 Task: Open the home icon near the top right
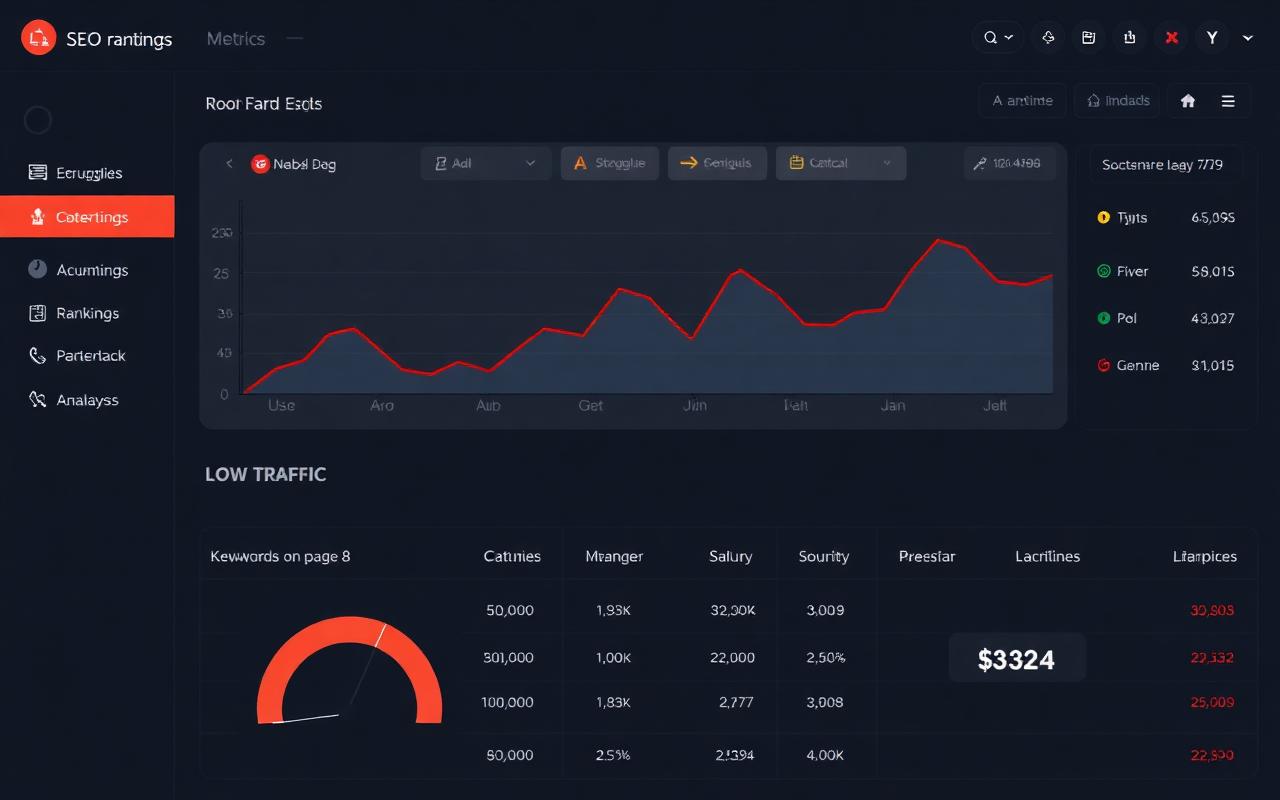(x=1189, y=100)
